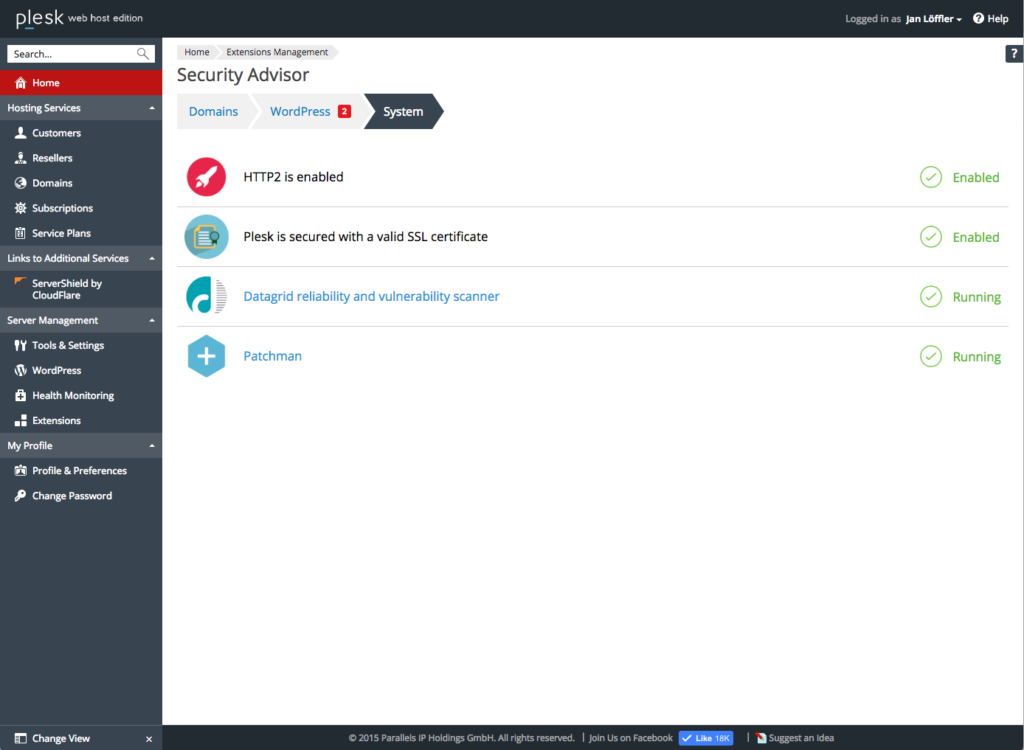The image size is (1024, 750).
Task: Click the Change Password key icon
Action: (x=20, y=495)
